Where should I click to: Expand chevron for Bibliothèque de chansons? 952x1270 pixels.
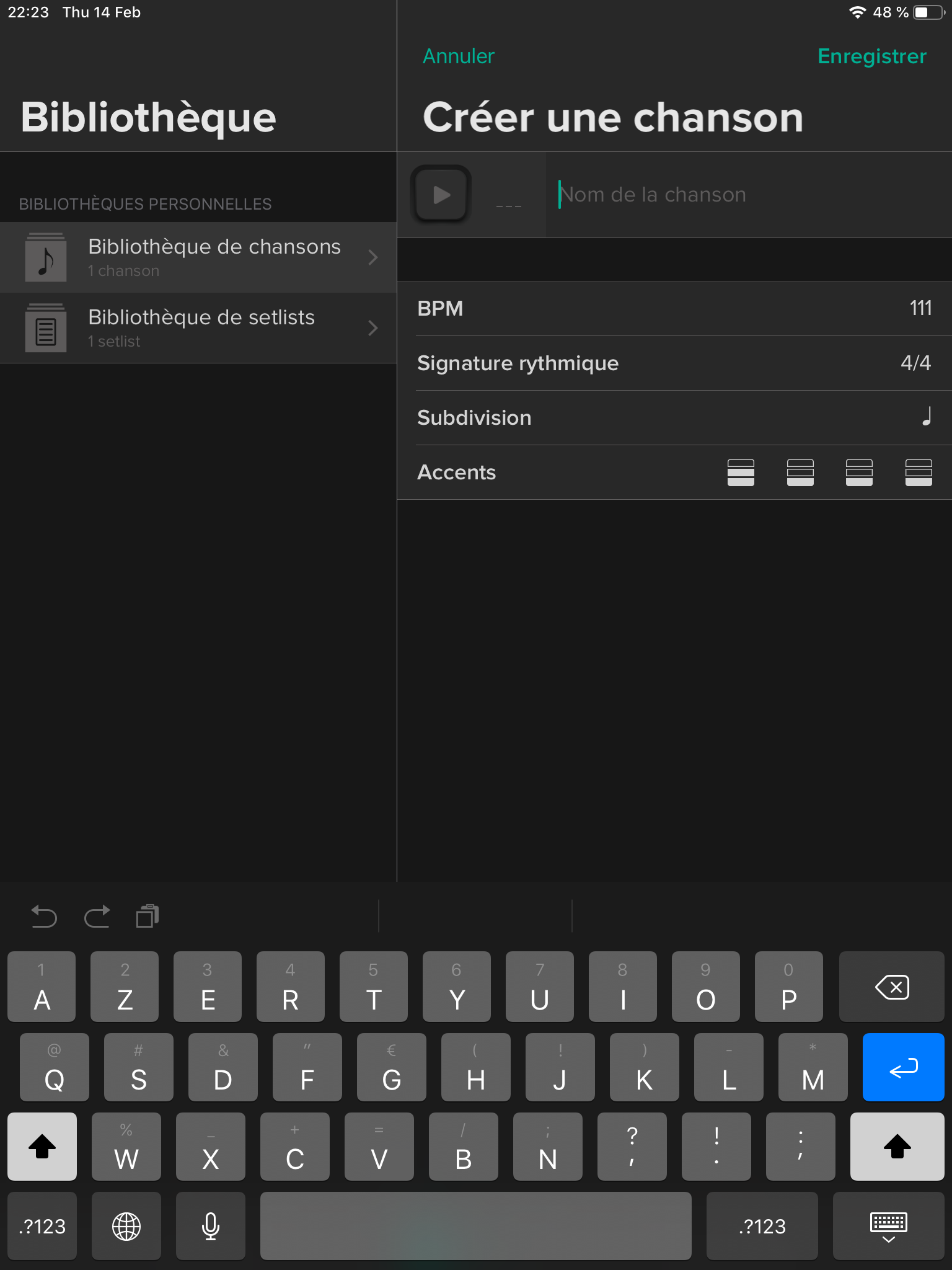point(372,257)
